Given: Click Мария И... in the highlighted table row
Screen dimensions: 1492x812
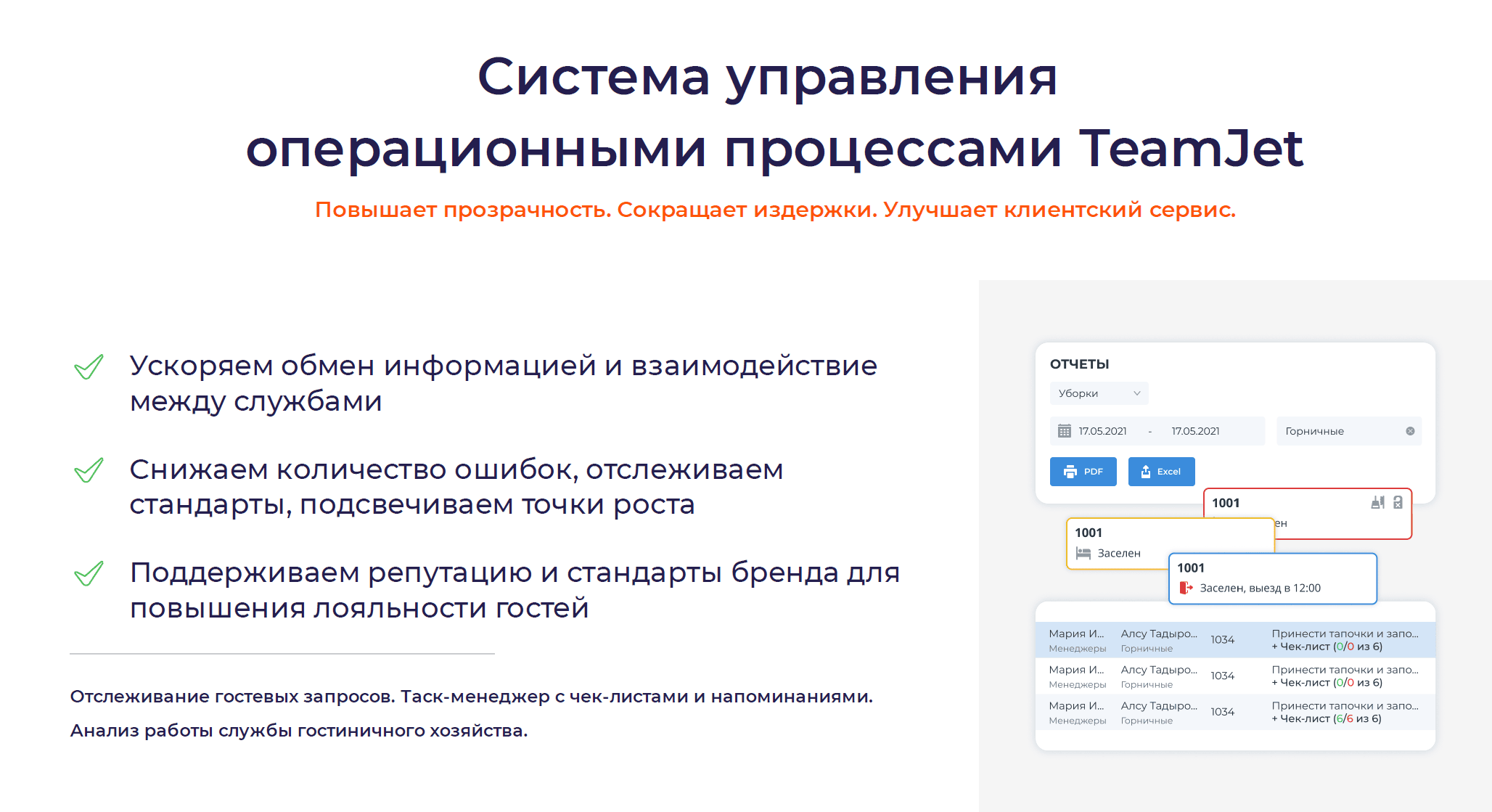Looking at the screenshot, I should coord(1076,633).
